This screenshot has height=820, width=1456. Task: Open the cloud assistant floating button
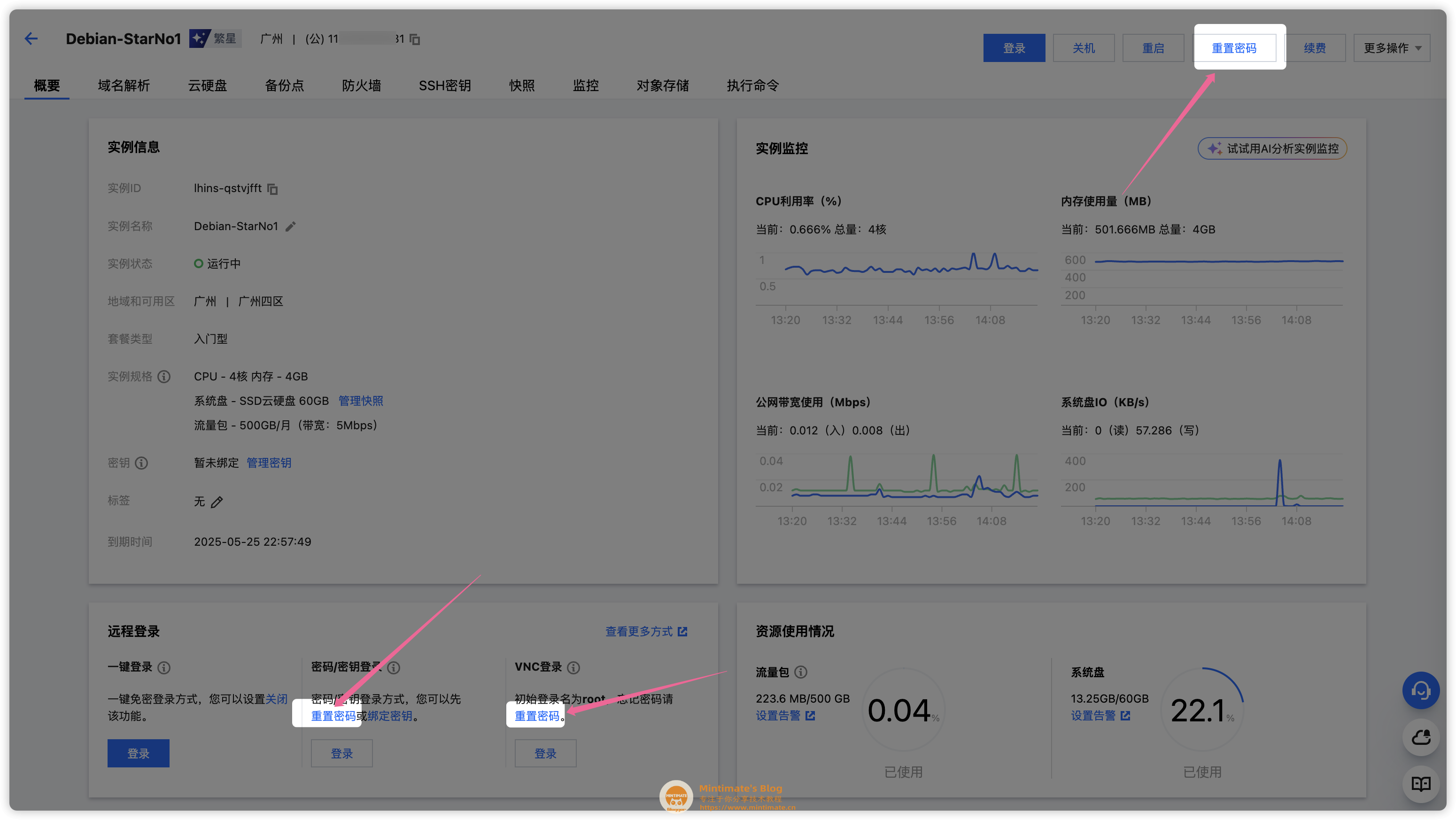pyautogui.click(x=1420, y=737)
